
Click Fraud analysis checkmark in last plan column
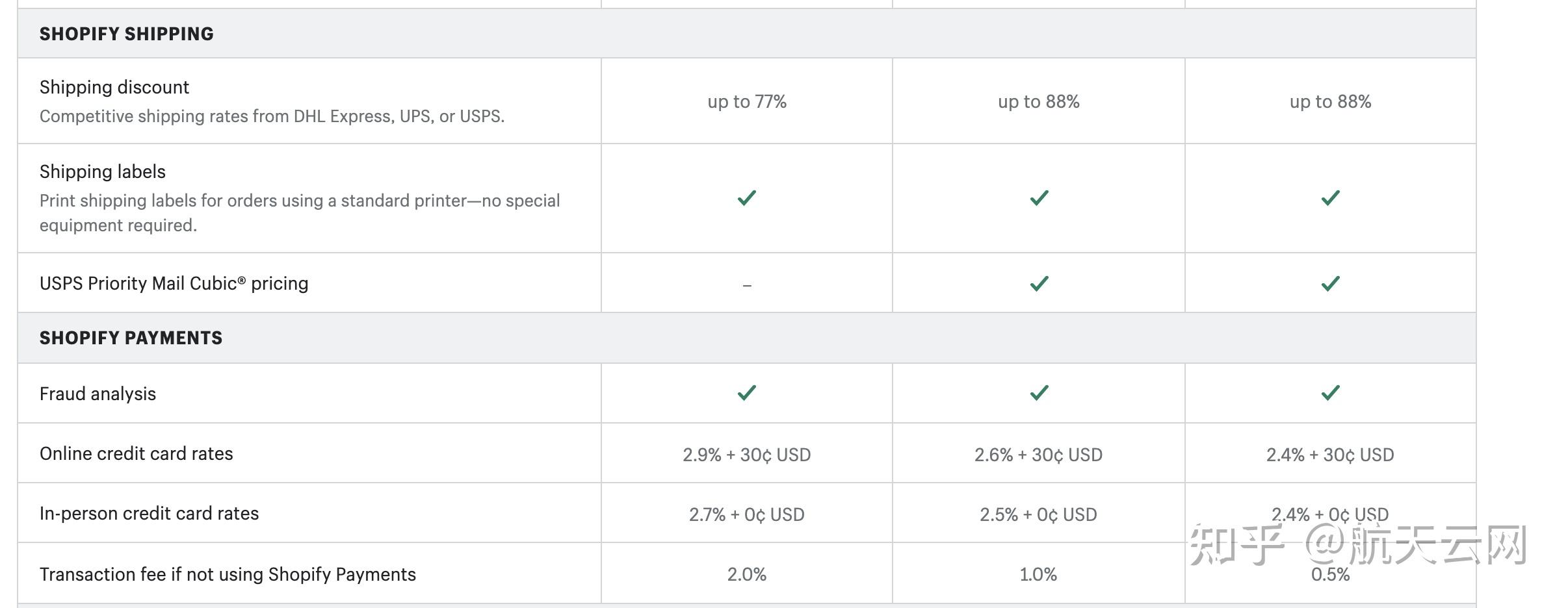(1330, 392)
